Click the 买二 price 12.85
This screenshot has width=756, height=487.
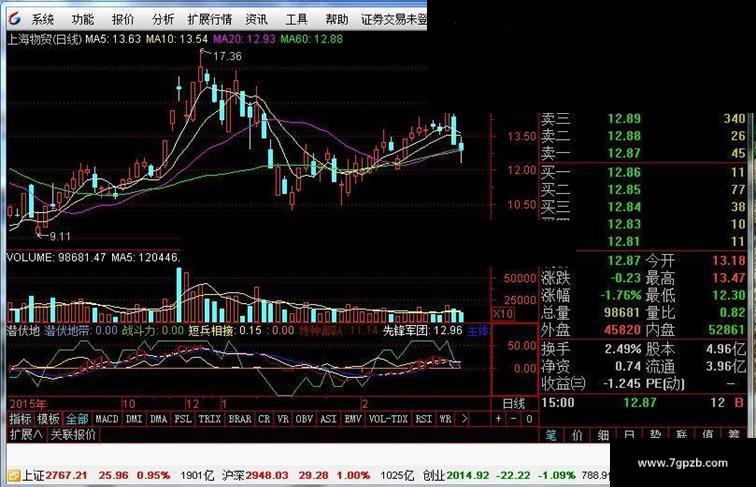pos(624,189)
